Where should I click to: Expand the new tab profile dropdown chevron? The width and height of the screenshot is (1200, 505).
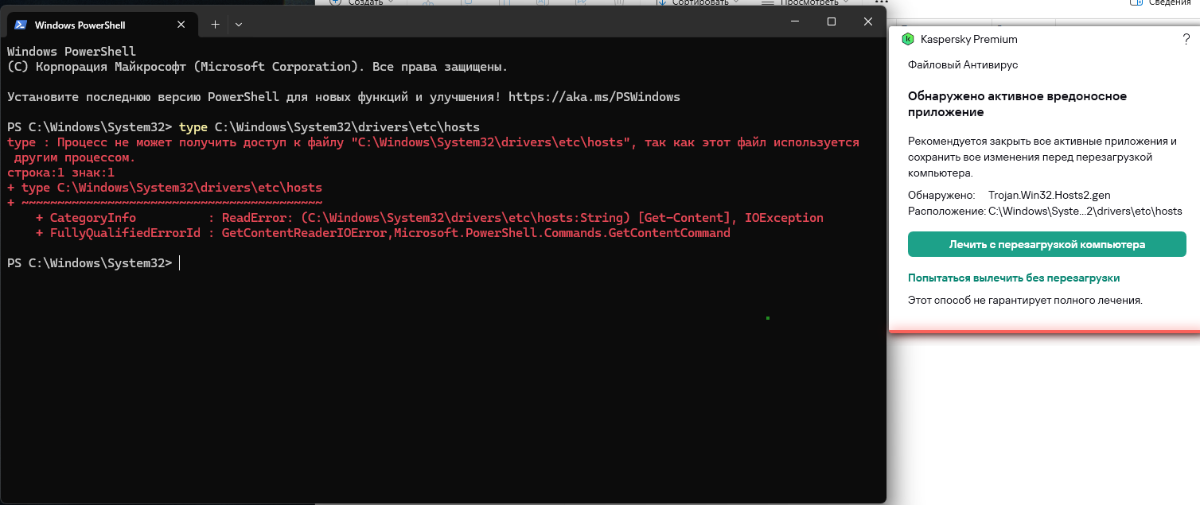tap(238, 24)
